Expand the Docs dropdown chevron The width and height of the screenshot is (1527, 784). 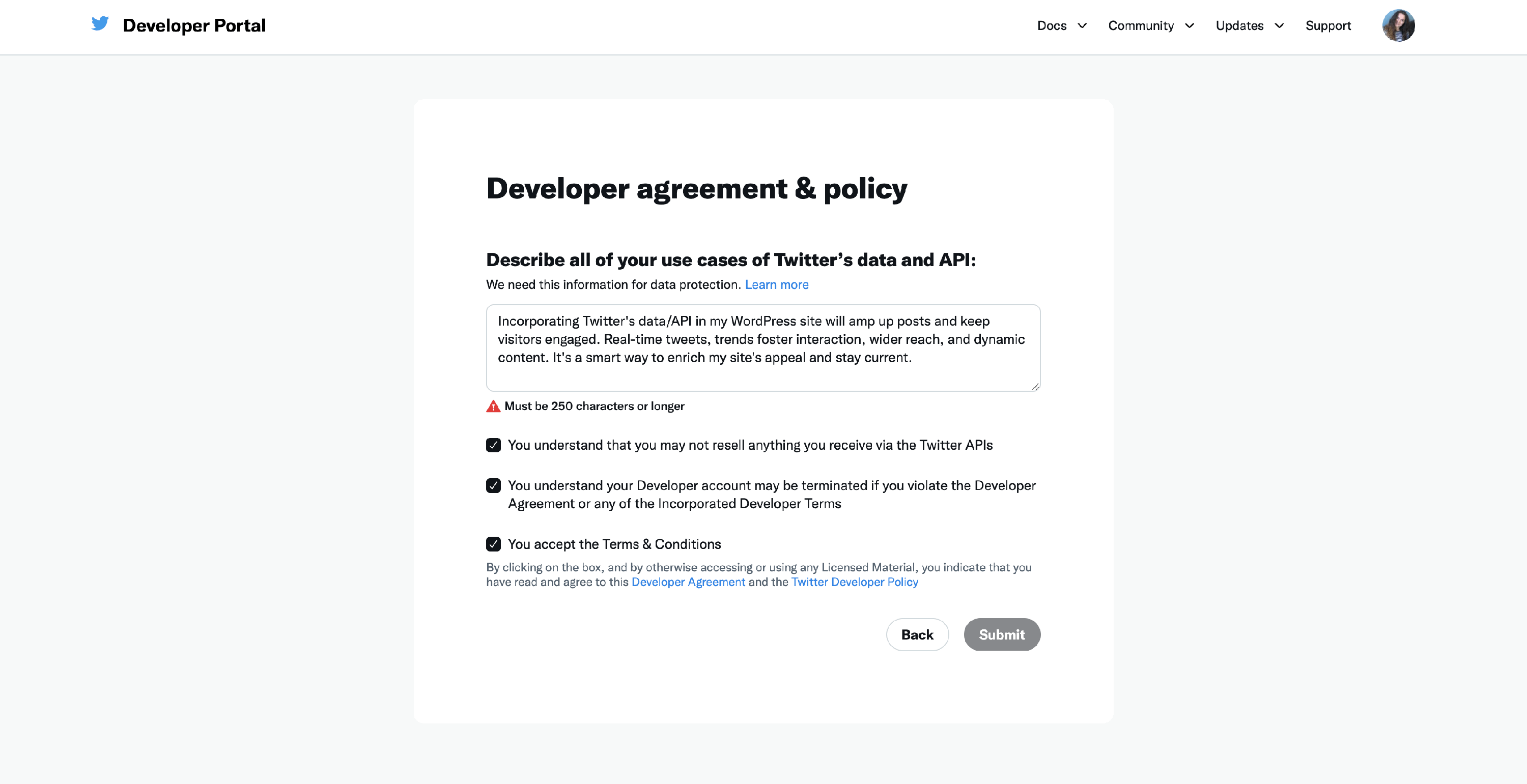coord(1082,25)
